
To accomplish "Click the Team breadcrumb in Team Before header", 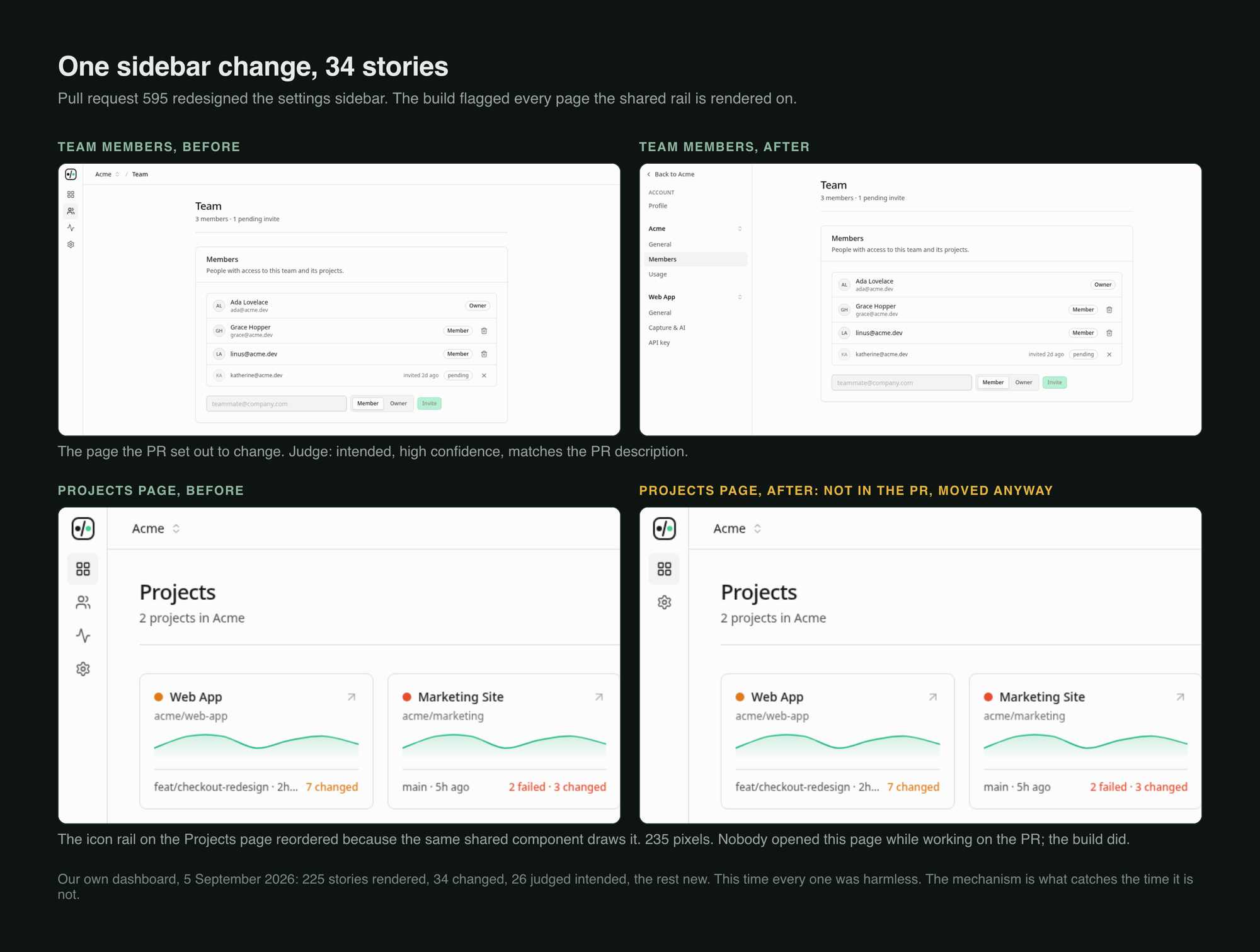I will click(140, 175).
